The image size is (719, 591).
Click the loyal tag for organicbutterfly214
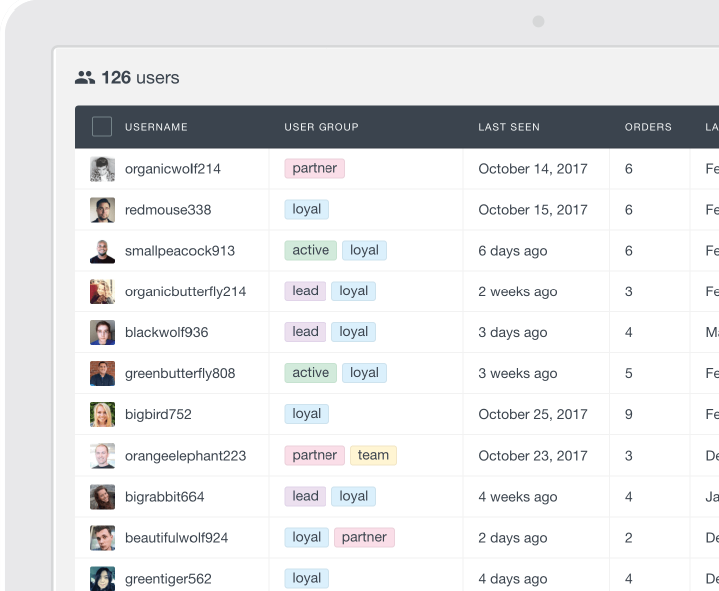[354, 291]
